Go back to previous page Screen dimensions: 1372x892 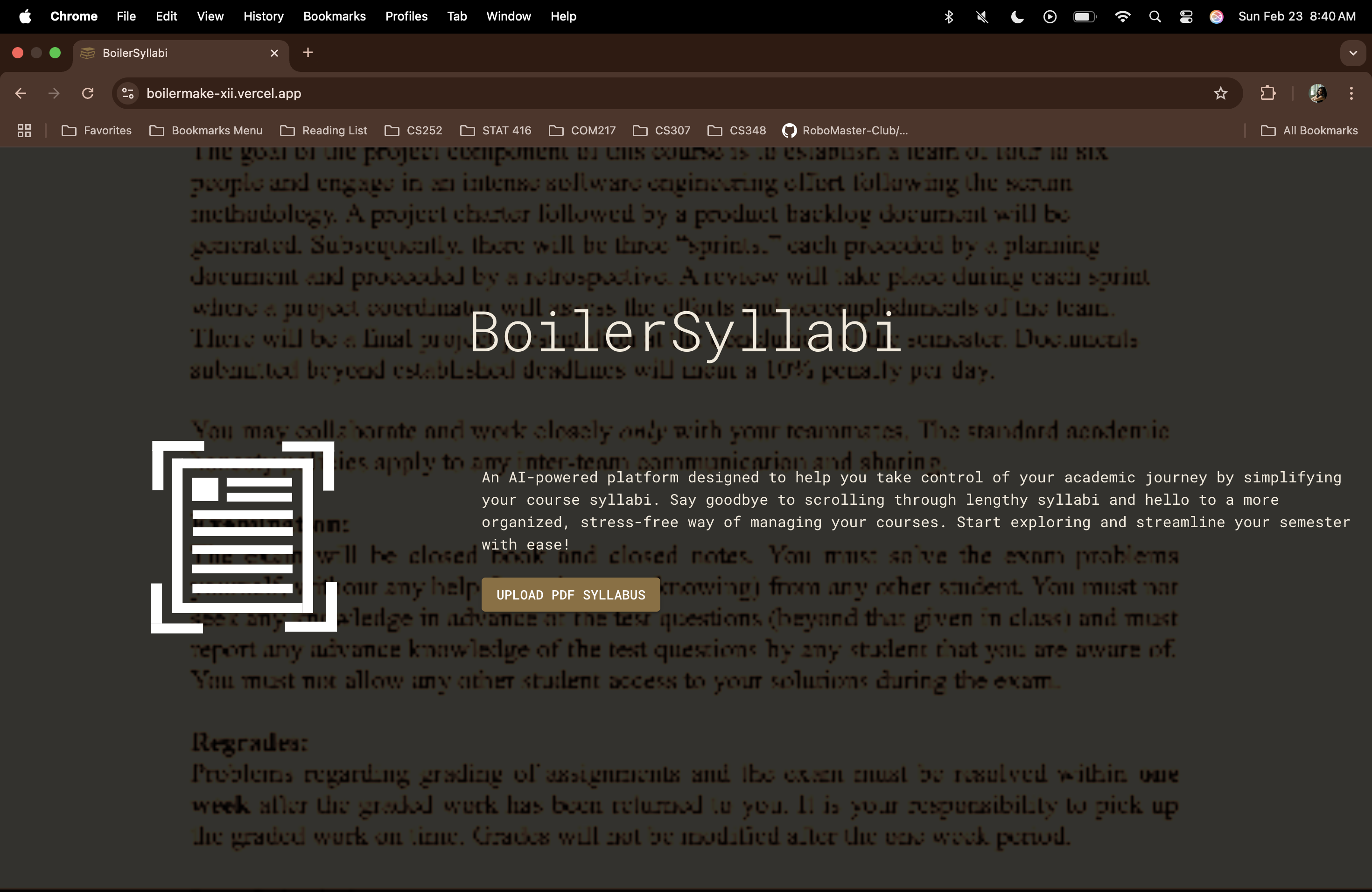coord(21,93)
